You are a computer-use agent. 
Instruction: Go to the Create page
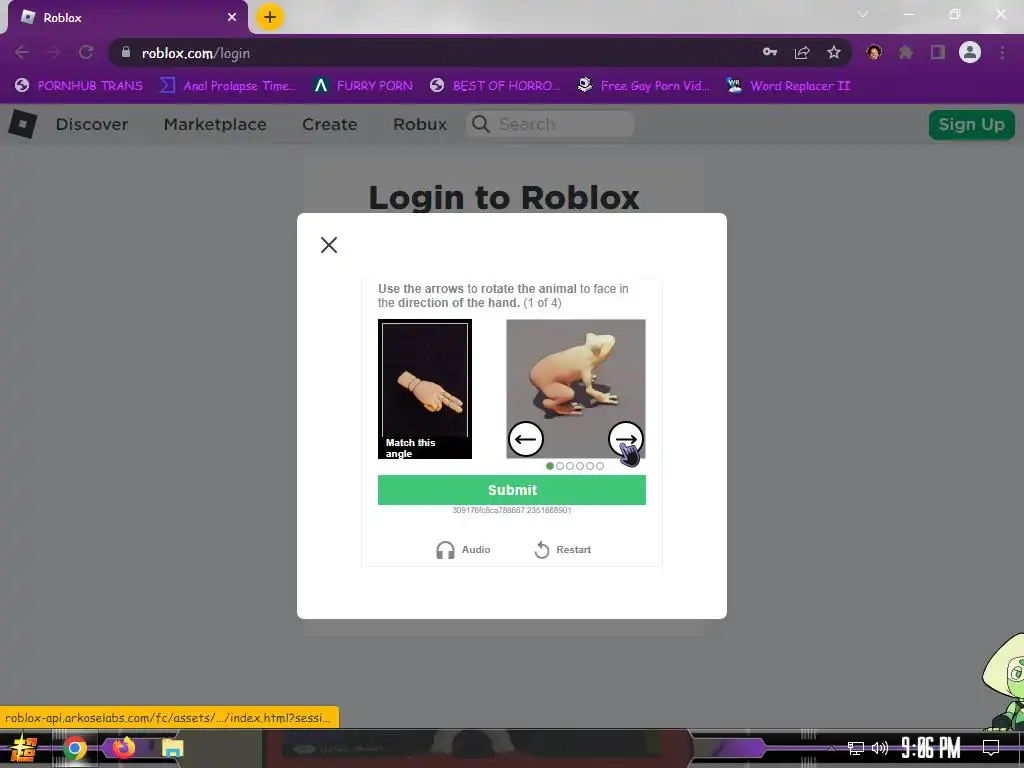coord(329,124)
